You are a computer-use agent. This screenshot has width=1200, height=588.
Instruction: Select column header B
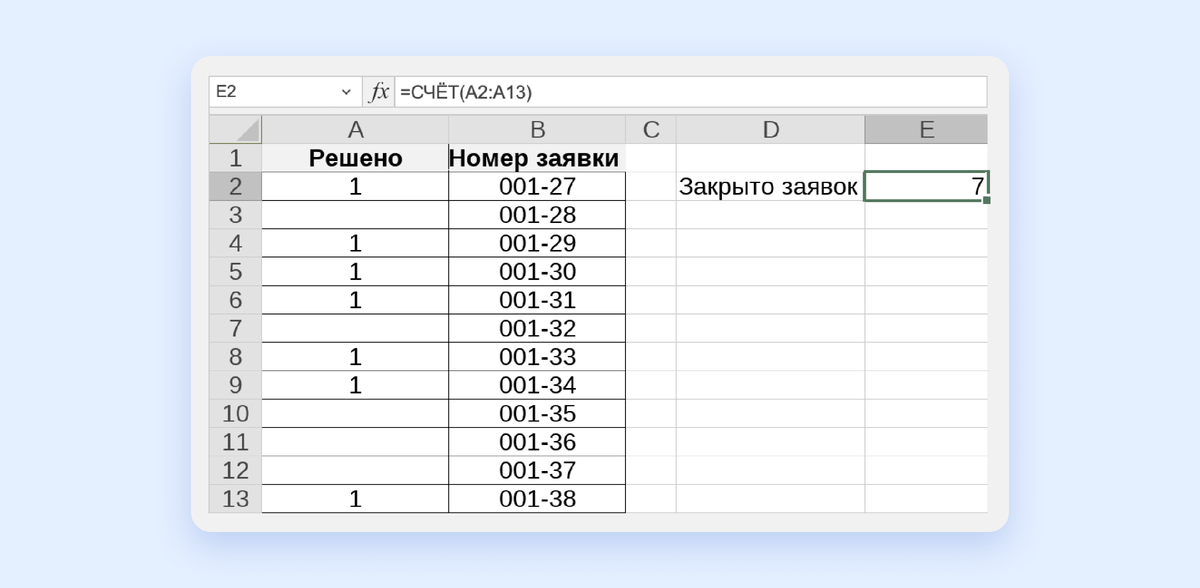[x=538, y=129]
